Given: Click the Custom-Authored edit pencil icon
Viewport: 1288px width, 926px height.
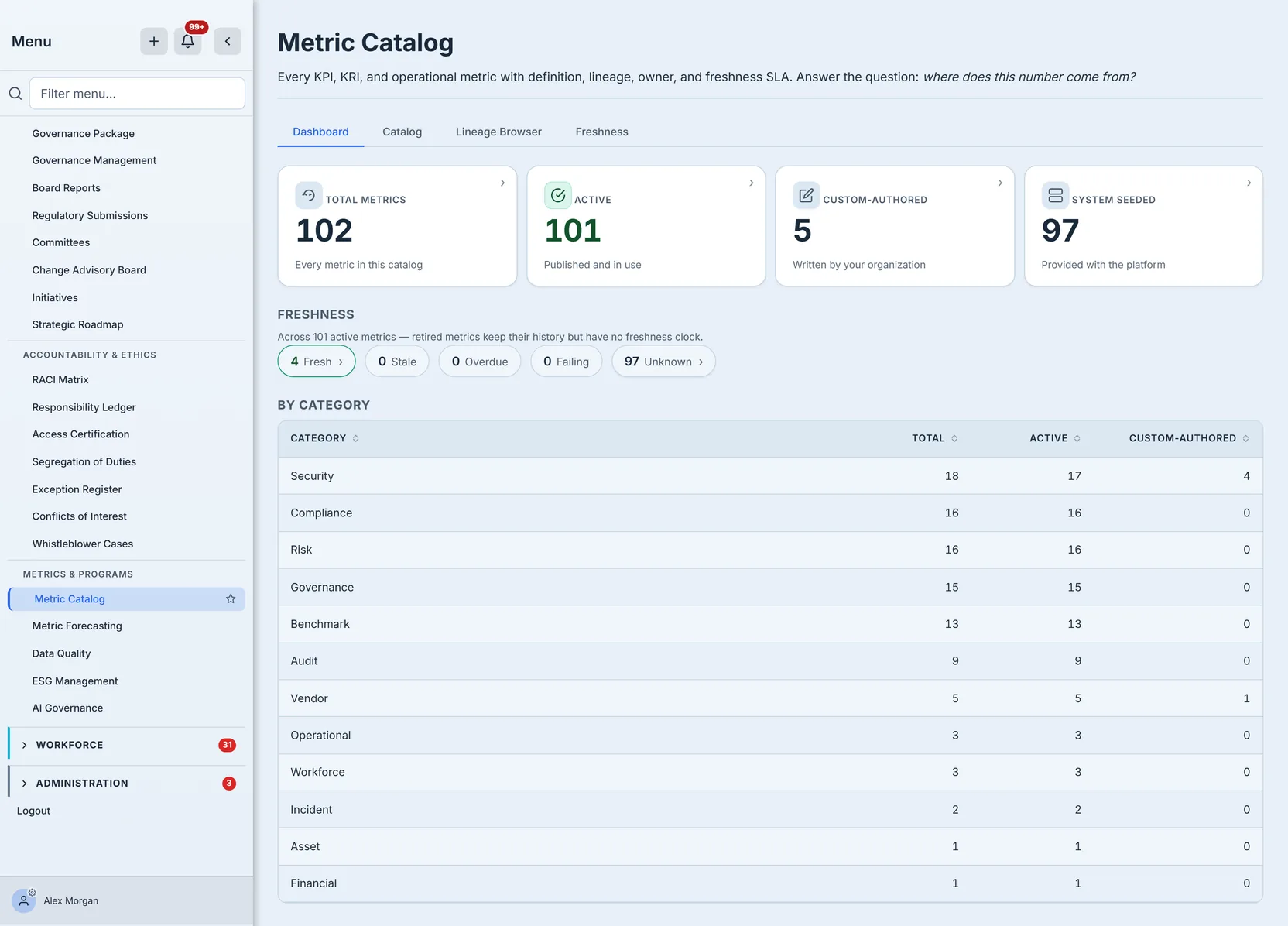Looking at the screenshot, I should [x=806, y=195].
